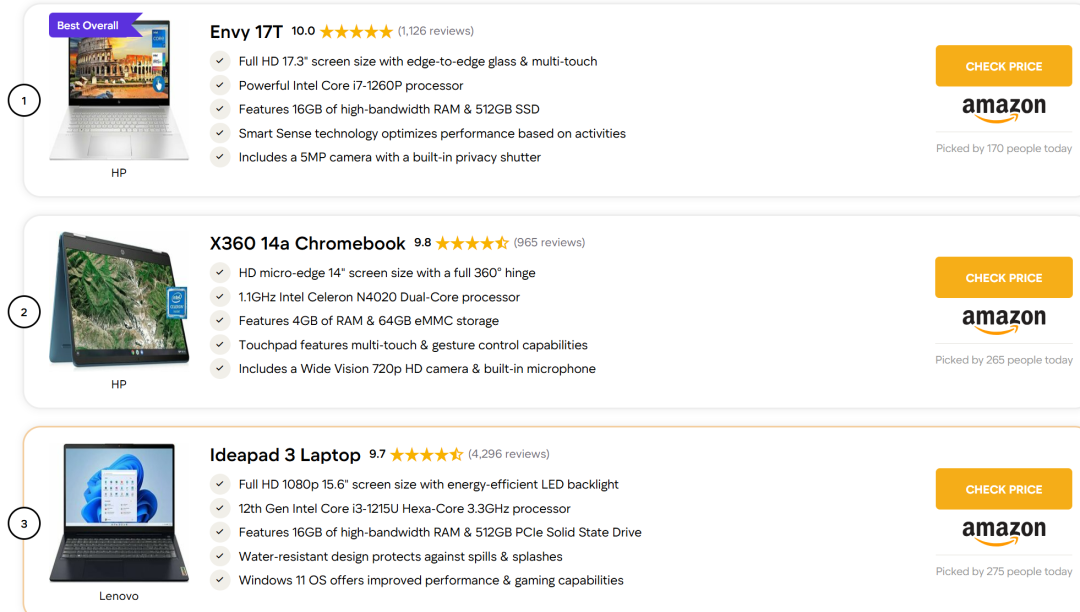The image size is (1080, 612).
Task: Click the Amazon logo for Envy 17T
Action: click(x=1004, y=109)
